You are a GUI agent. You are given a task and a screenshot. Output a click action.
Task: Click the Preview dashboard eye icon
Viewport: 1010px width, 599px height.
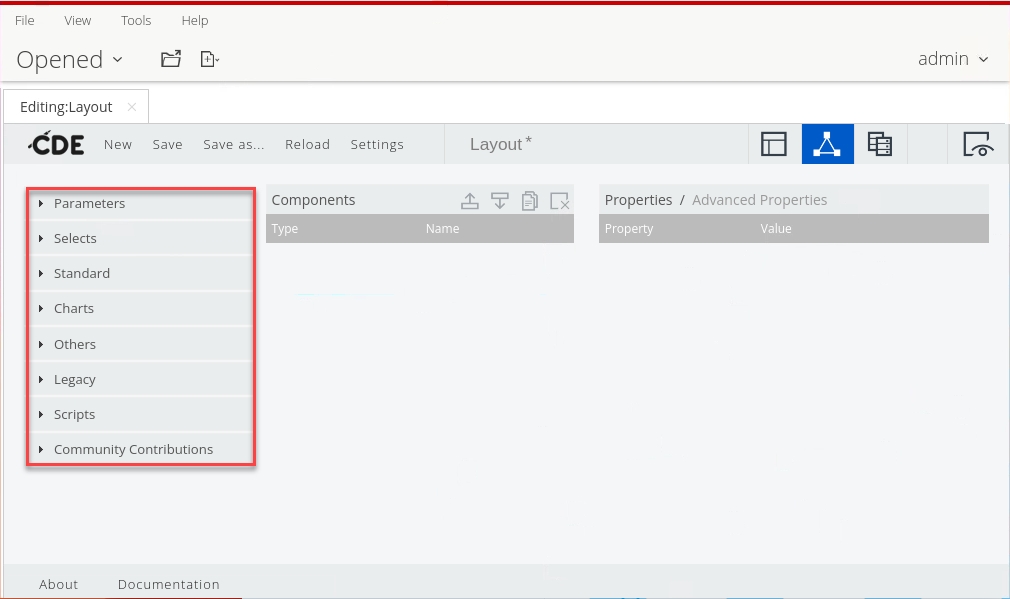pyautogui.click(x=978, y=144)
